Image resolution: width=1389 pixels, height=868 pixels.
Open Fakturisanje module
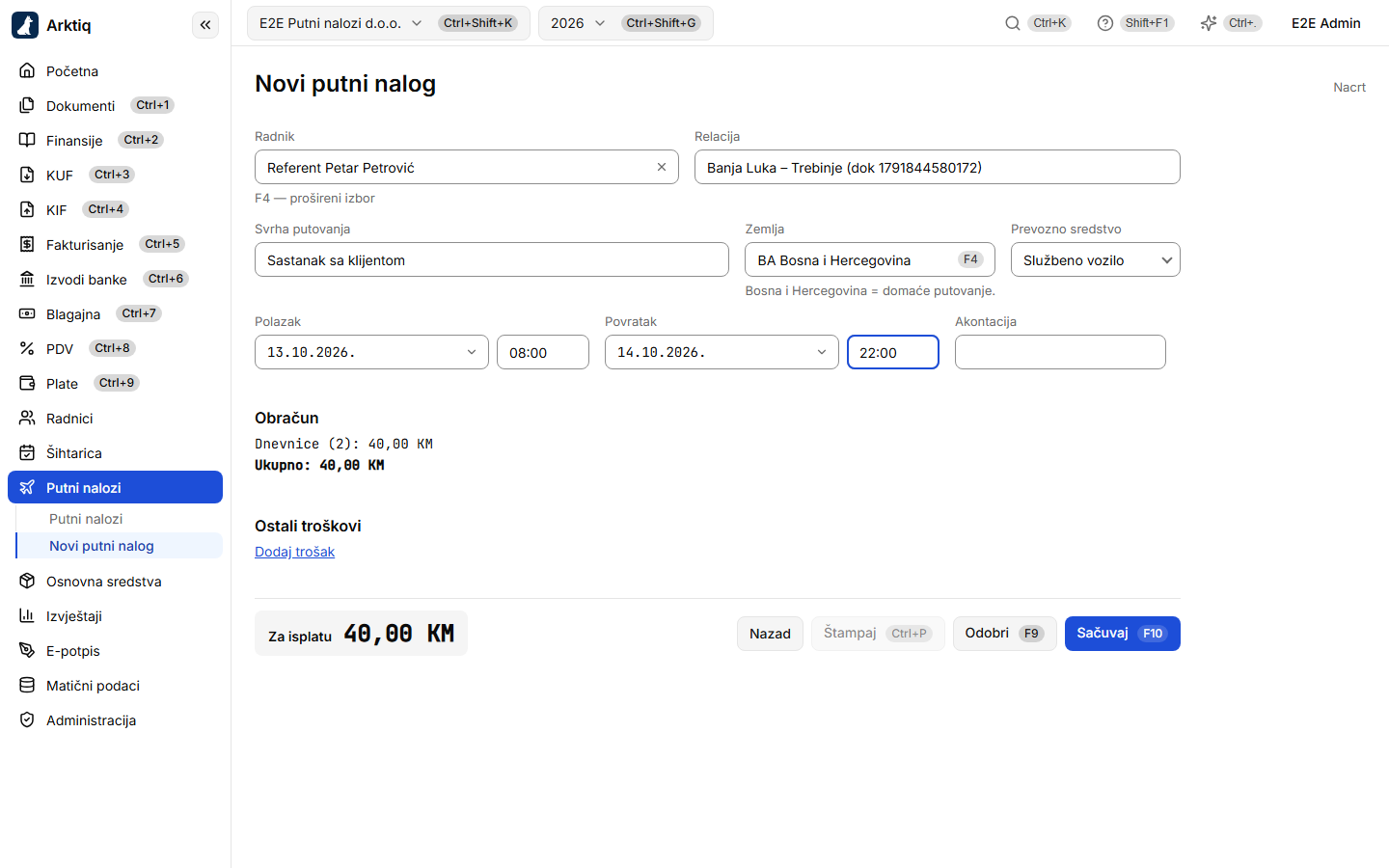click(115, 245)
